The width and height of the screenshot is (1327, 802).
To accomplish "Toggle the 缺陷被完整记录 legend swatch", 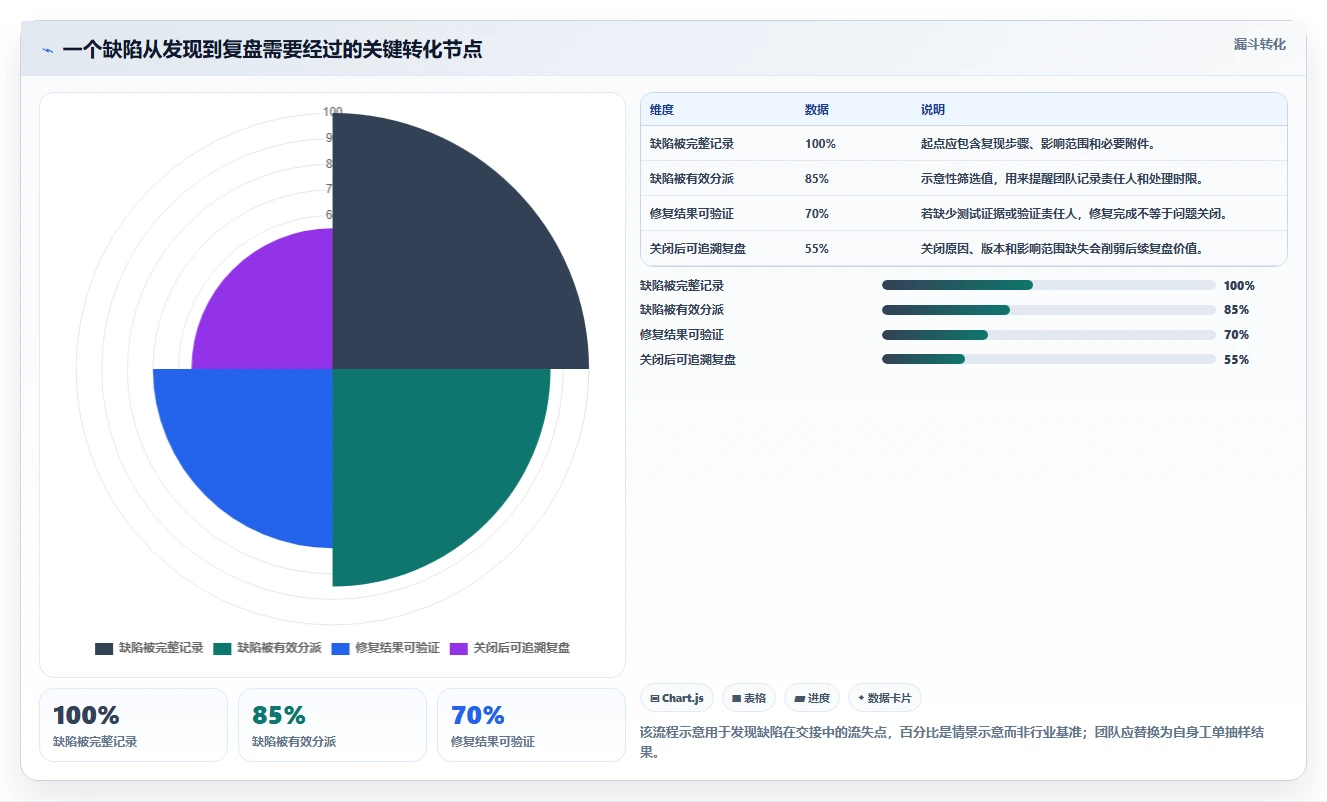I will coord(104,648).
